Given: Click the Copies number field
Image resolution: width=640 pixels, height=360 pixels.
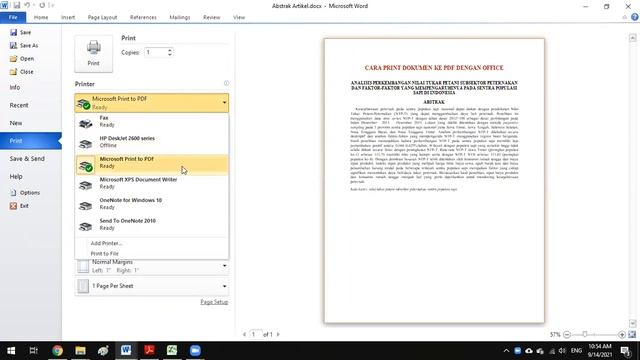Looking at the screenshot, I should (x=155, y=52).
